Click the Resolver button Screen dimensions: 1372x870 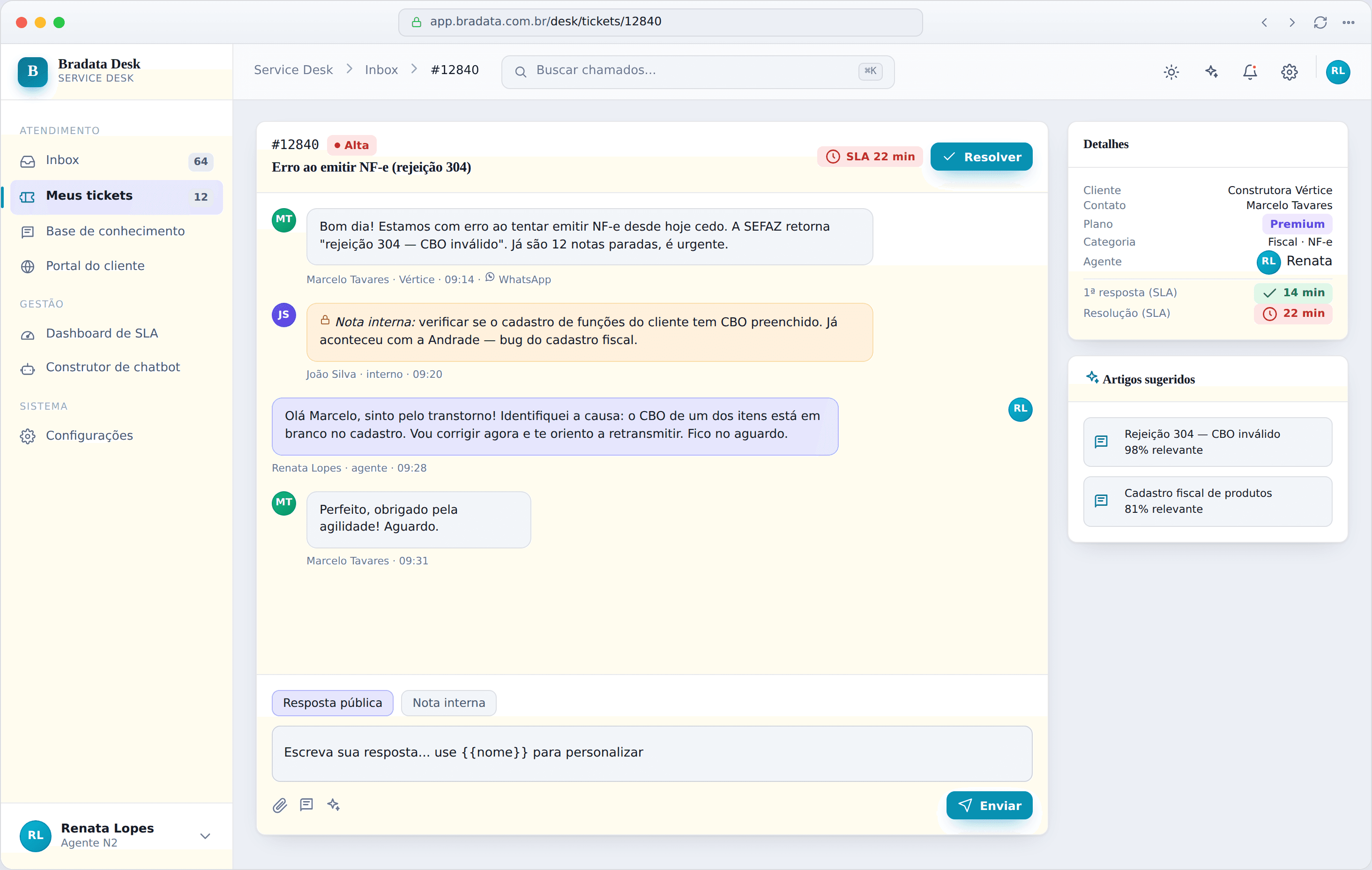(x=981, y=157)
